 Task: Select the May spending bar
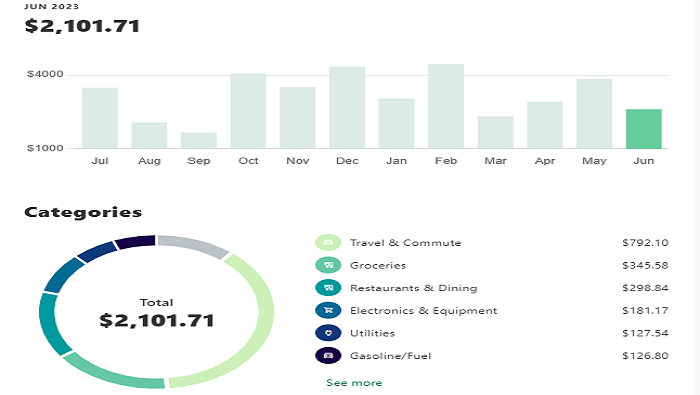[x=594, y=113]
